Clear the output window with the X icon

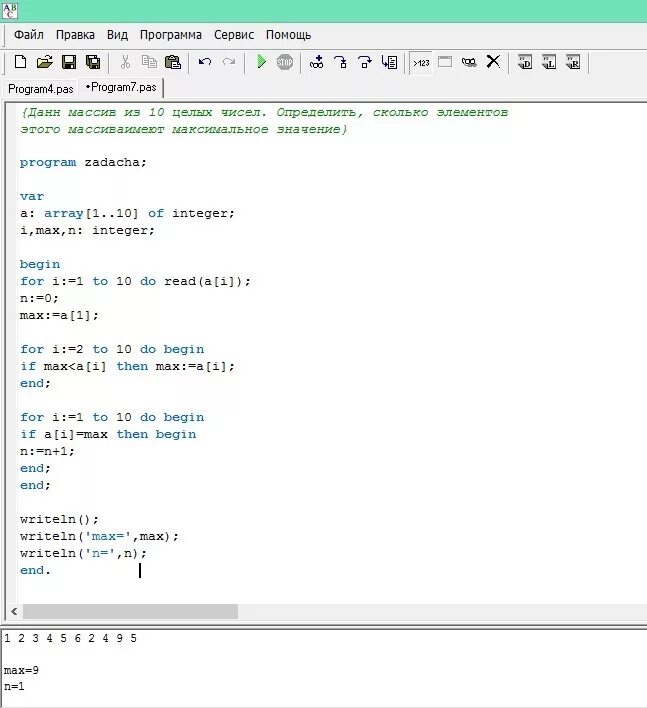[493, 61]
